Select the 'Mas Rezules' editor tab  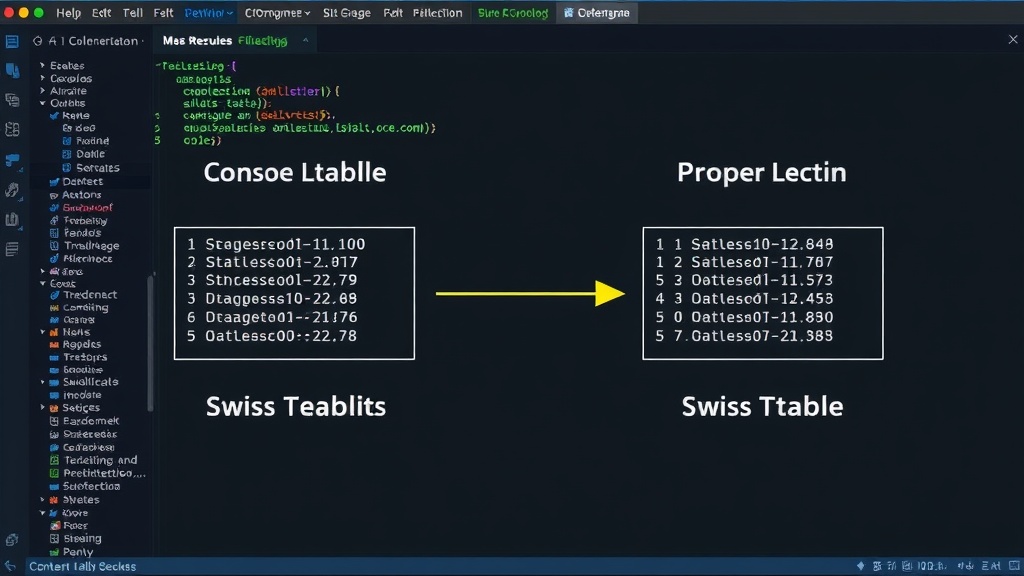197,41
